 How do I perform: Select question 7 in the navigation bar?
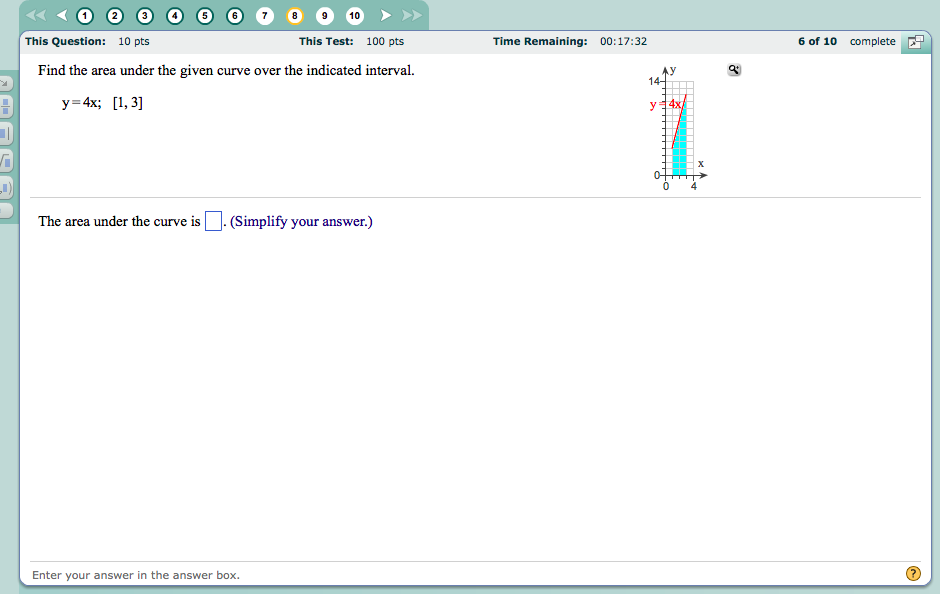point(265,16)
